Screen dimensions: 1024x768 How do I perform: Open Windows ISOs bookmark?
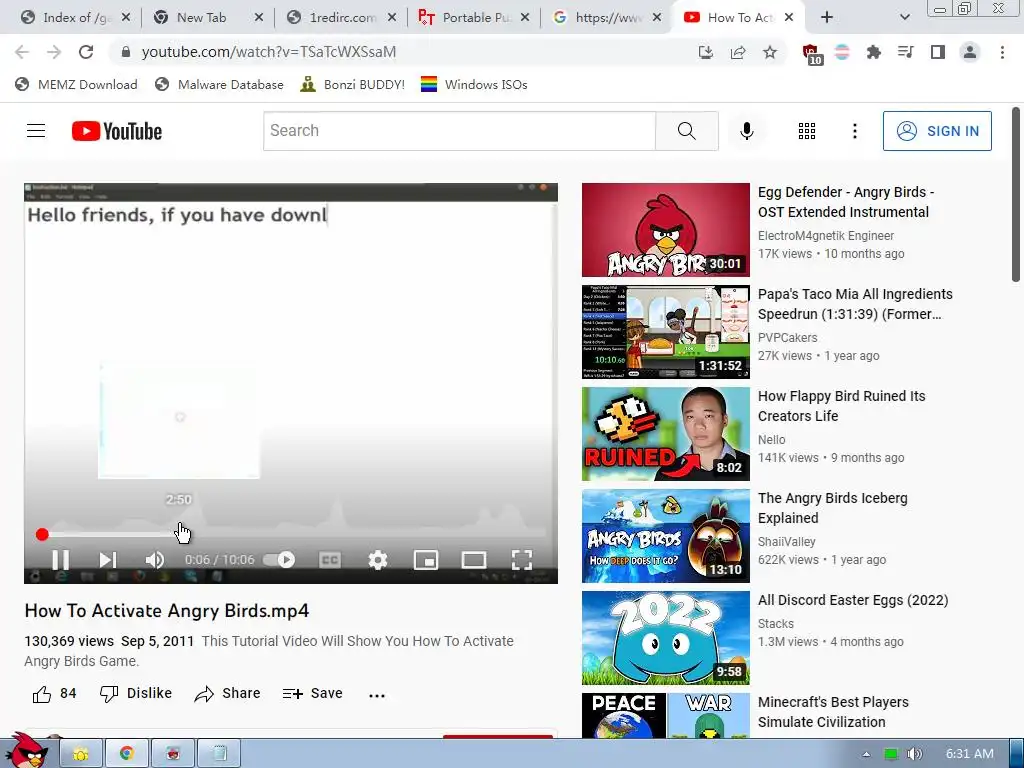pyautogui.click(x=474, y=84)
